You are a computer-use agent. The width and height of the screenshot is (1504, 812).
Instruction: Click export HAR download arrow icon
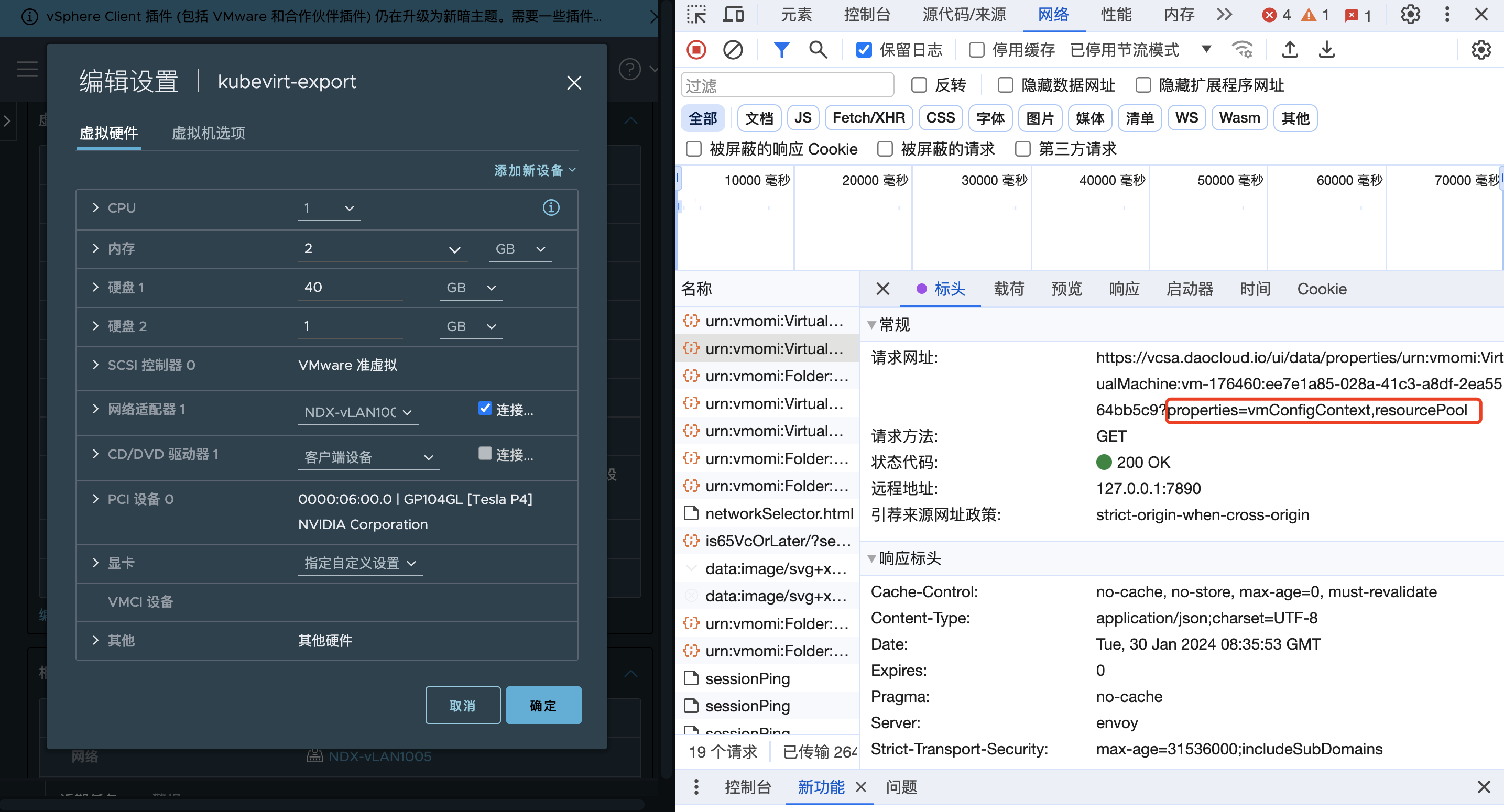(x=1326, y=50)
